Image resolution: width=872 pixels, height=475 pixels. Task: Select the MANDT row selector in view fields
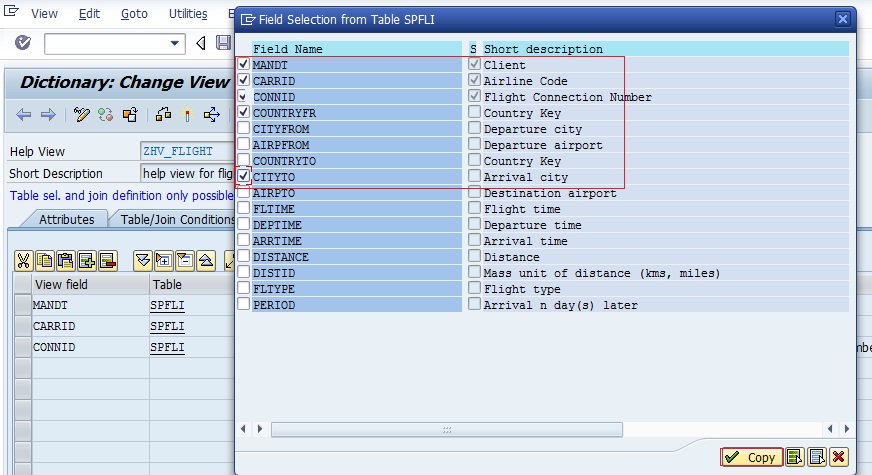pyautogui.click(x=23, y=305)
